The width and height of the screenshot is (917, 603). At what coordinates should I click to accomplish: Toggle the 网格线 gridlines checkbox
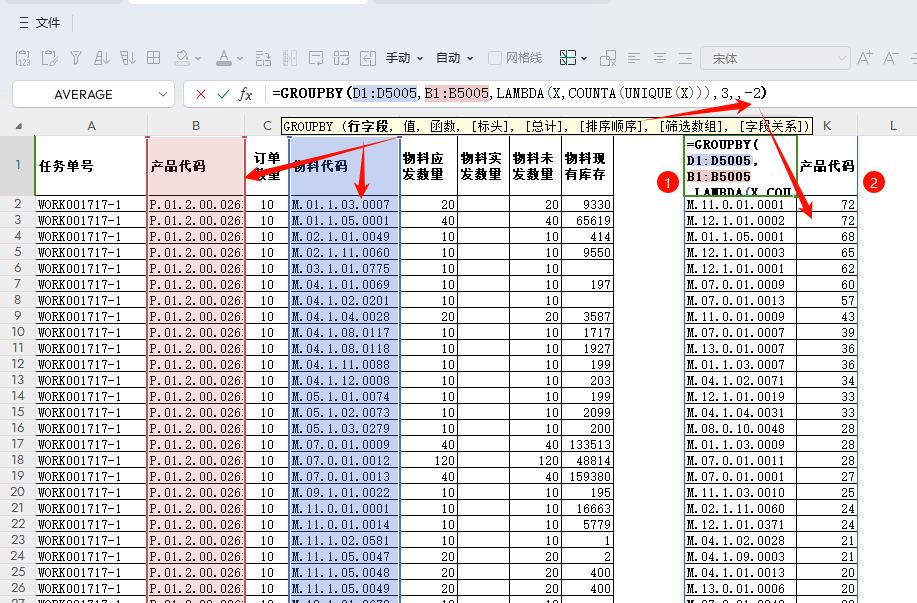coord(495,58)
